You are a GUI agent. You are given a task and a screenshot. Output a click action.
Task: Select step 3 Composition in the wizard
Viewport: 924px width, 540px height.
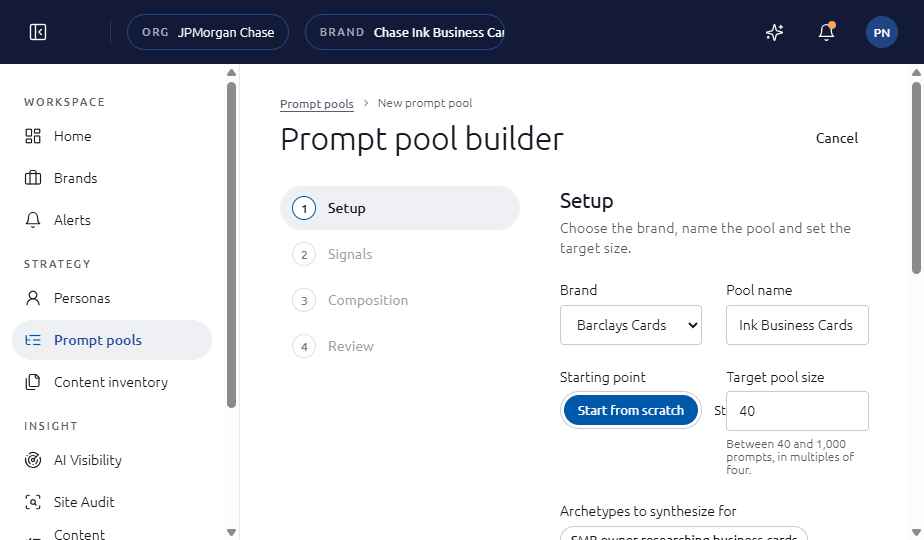pyautogui.click(x=400, y=300)
